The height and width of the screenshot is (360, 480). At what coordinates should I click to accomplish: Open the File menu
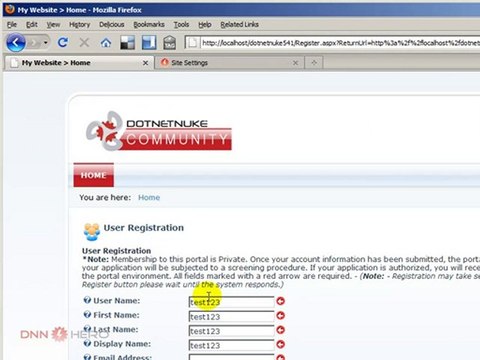12,25
